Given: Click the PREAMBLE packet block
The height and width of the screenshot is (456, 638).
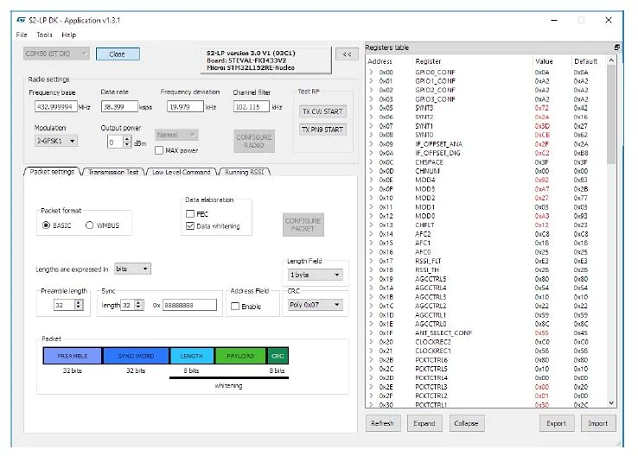Looking at the screenshot, I should pos(72,356).
